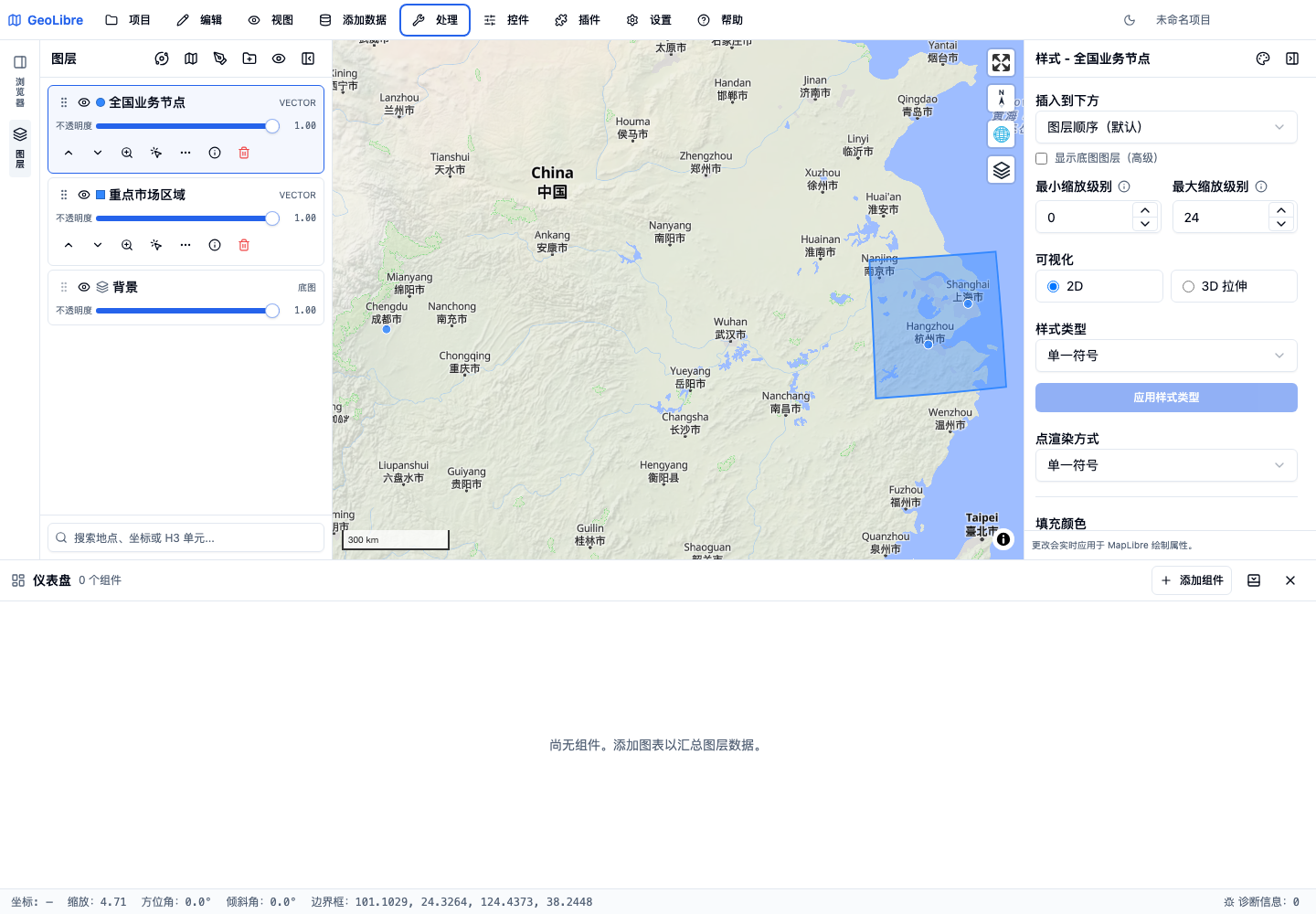Open the 图层顺序（默认）dropdown
The width and height of the screenshot is (1316, 914).
[1166, 127]
